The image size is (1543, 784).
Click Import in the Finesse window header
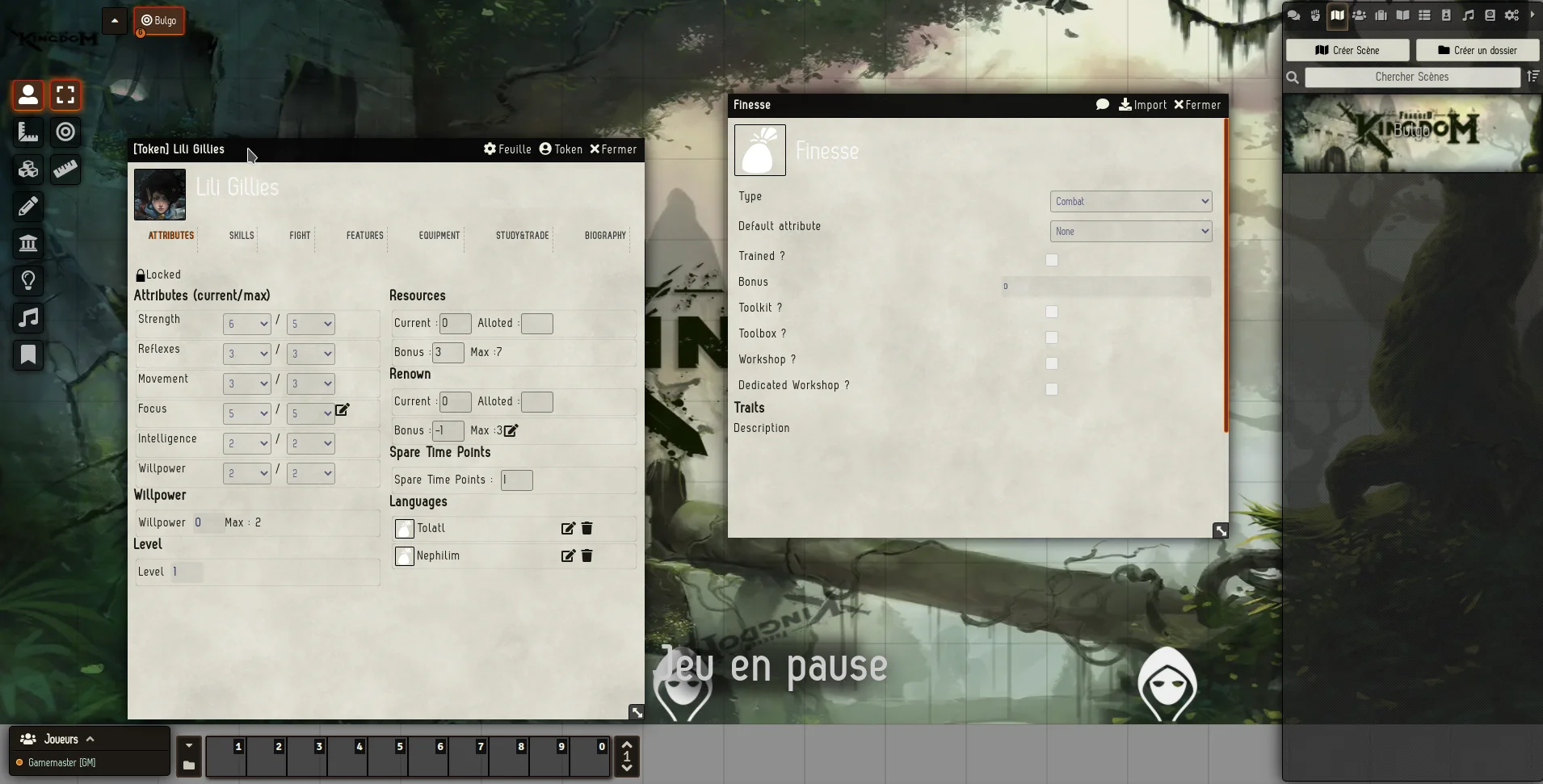(1142, 105)
